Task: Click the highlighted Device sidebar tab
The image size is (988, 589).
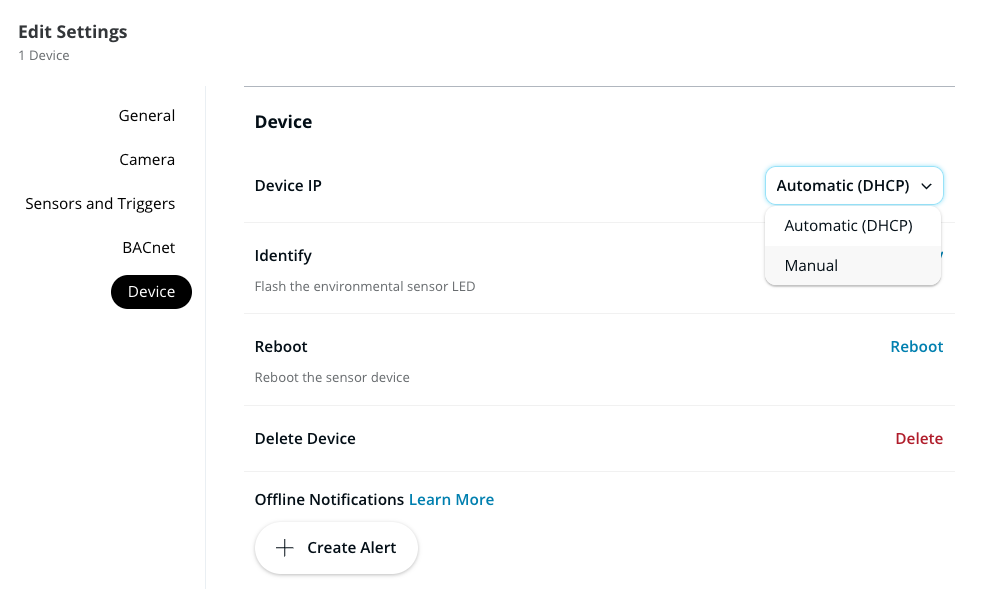Action: pyautogui.click(x=151, y=292)
